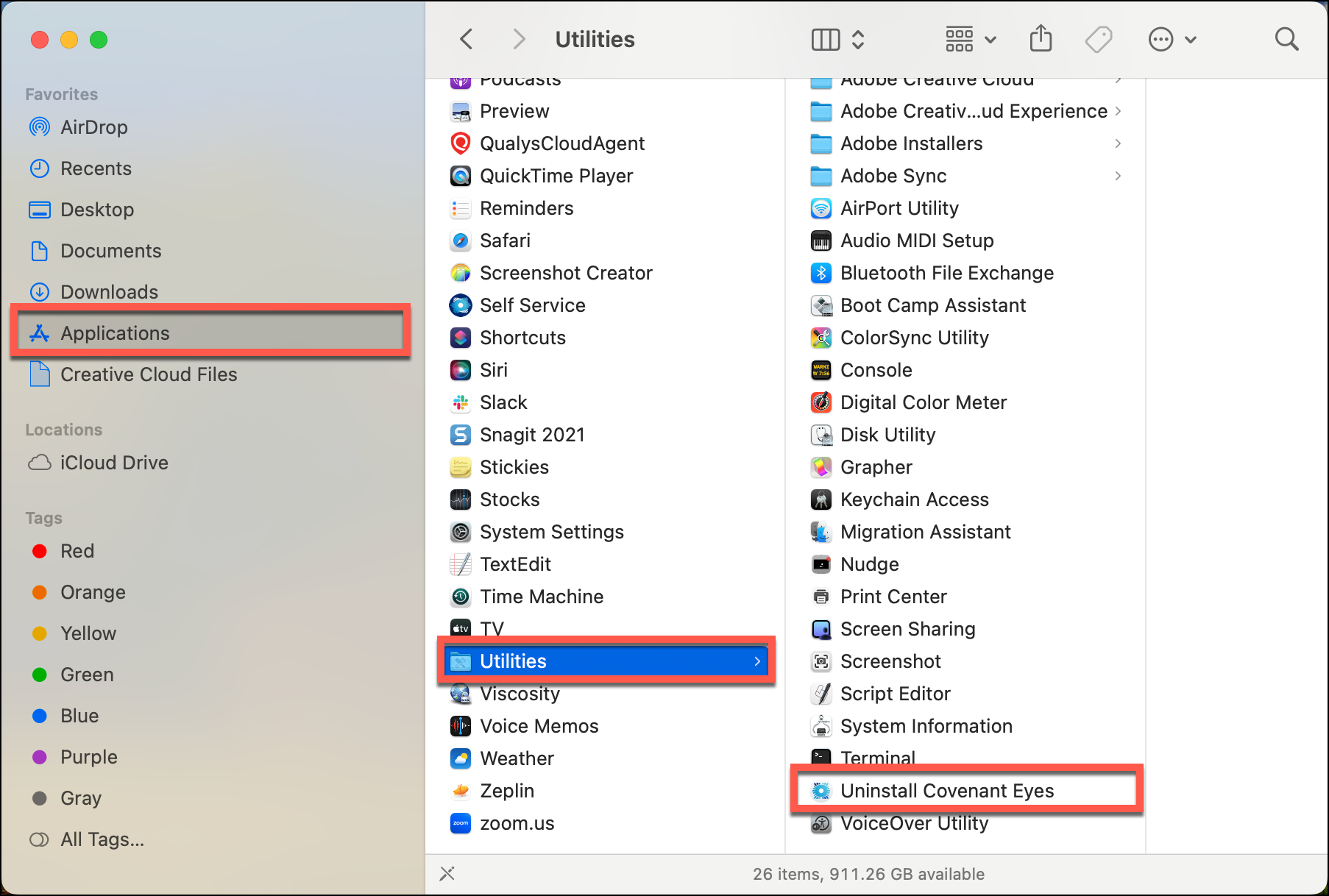Image resolution: width=1329 pixels, height=896 pixels.
Task: Select the Time Machine icon
Action: [461, 597]
